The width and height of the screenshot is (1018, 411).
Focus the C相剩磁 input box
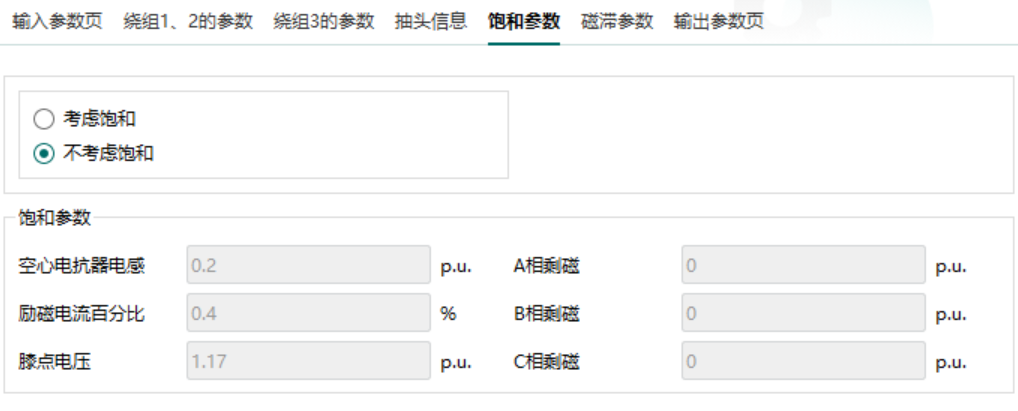[x=803, y=361]
